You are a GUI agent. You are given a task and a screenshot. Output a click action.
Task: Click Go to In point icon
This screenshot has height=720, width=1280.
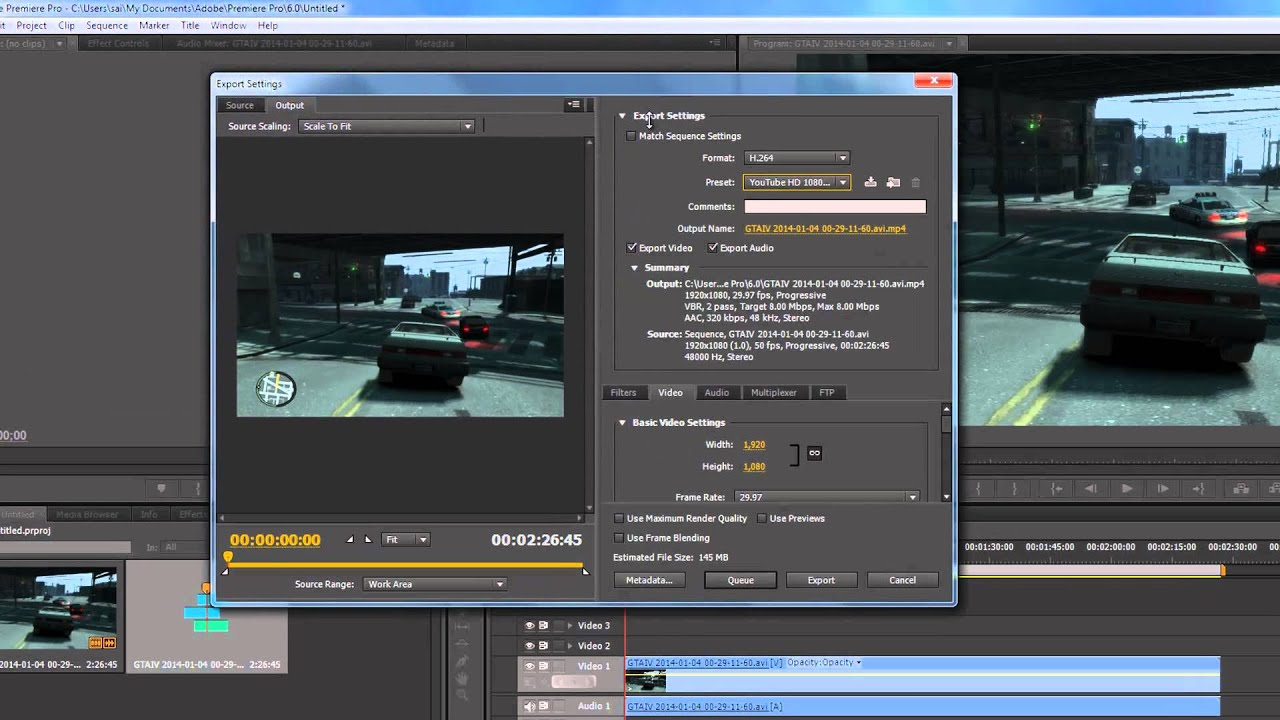pos(1056,488)
